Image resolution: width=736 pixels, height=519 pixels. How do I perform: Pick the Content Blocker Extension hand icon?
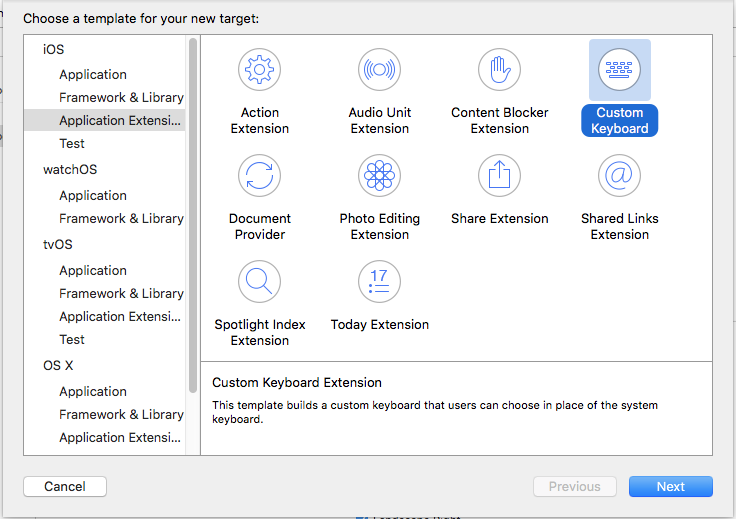[500, 70]
